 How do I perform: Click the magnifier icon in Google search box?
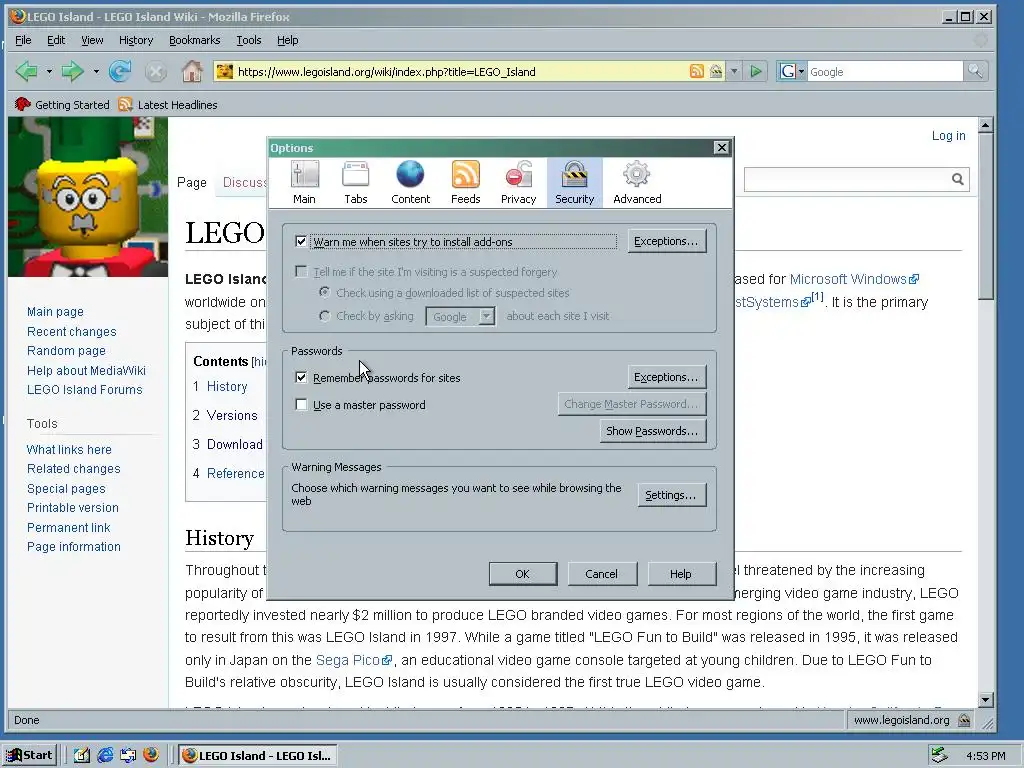[x=975, y=71]
